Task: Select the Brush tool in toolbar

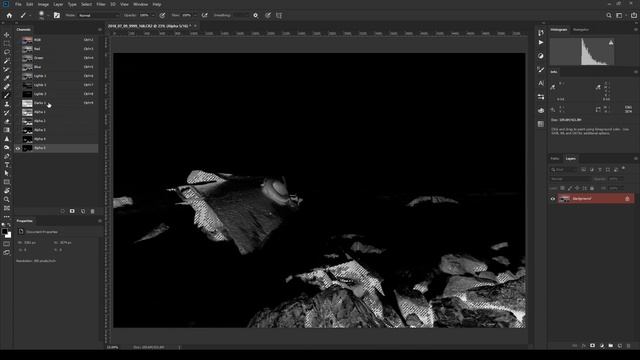Action: click(x=7, y=95)
